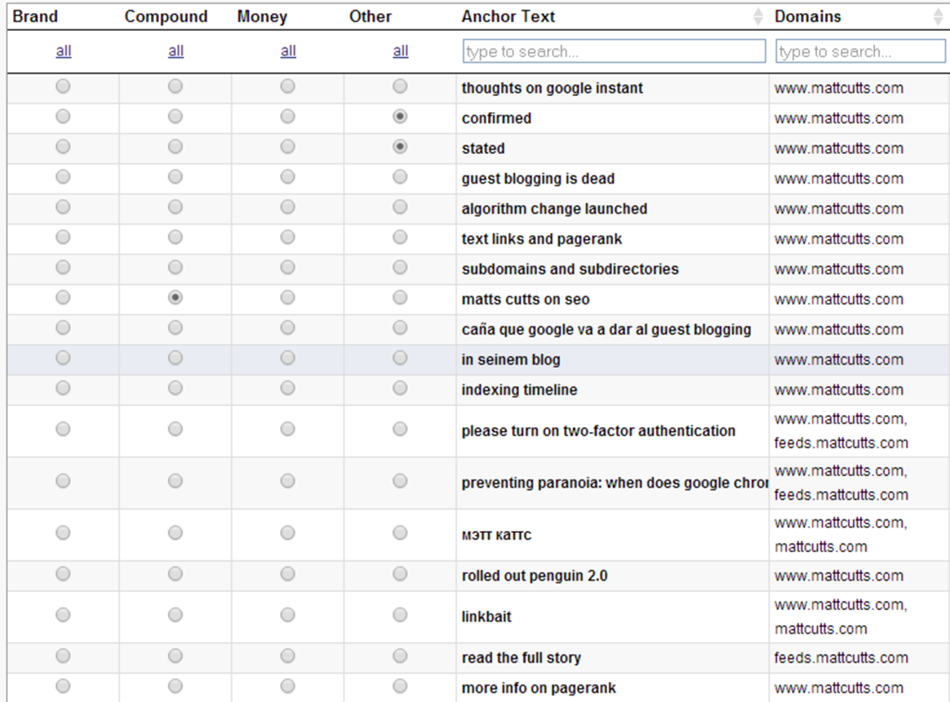
Task: Mark 'algorithm change launched' as Brand
Action: (x=63, y=207)
